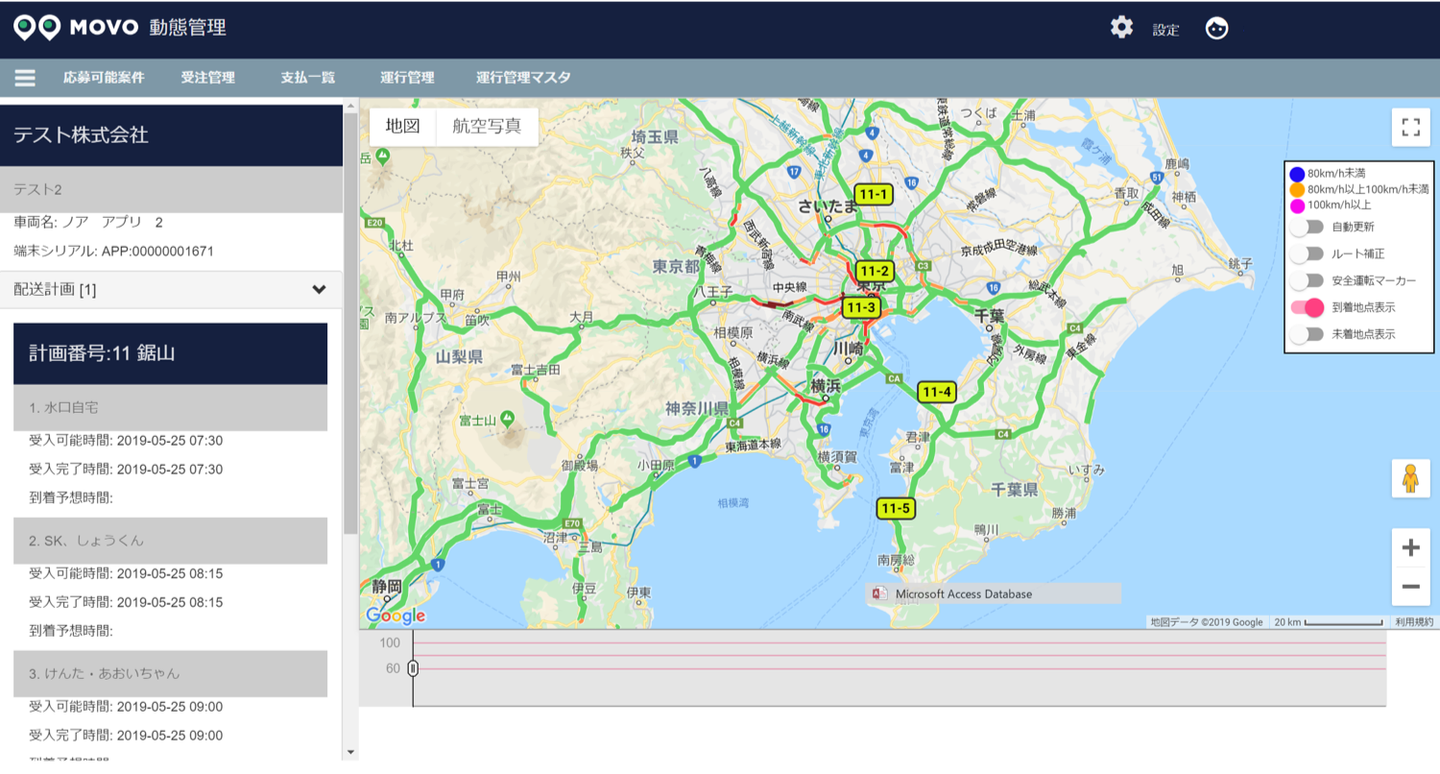
Task: Select the Street View pegman icon
Action: tap(1410, 479)
